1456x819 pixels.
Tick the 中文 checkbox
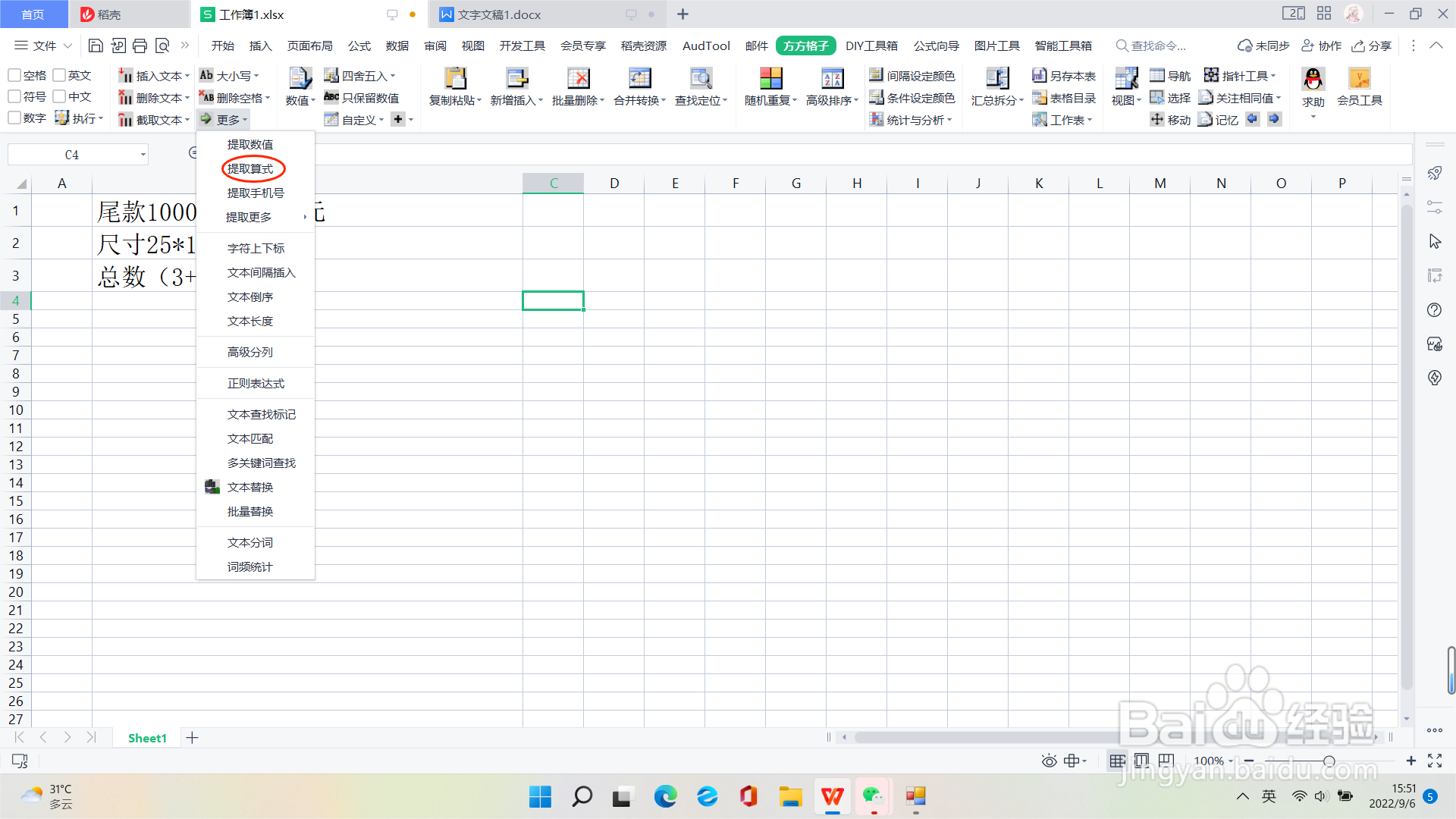click(60, 96)
